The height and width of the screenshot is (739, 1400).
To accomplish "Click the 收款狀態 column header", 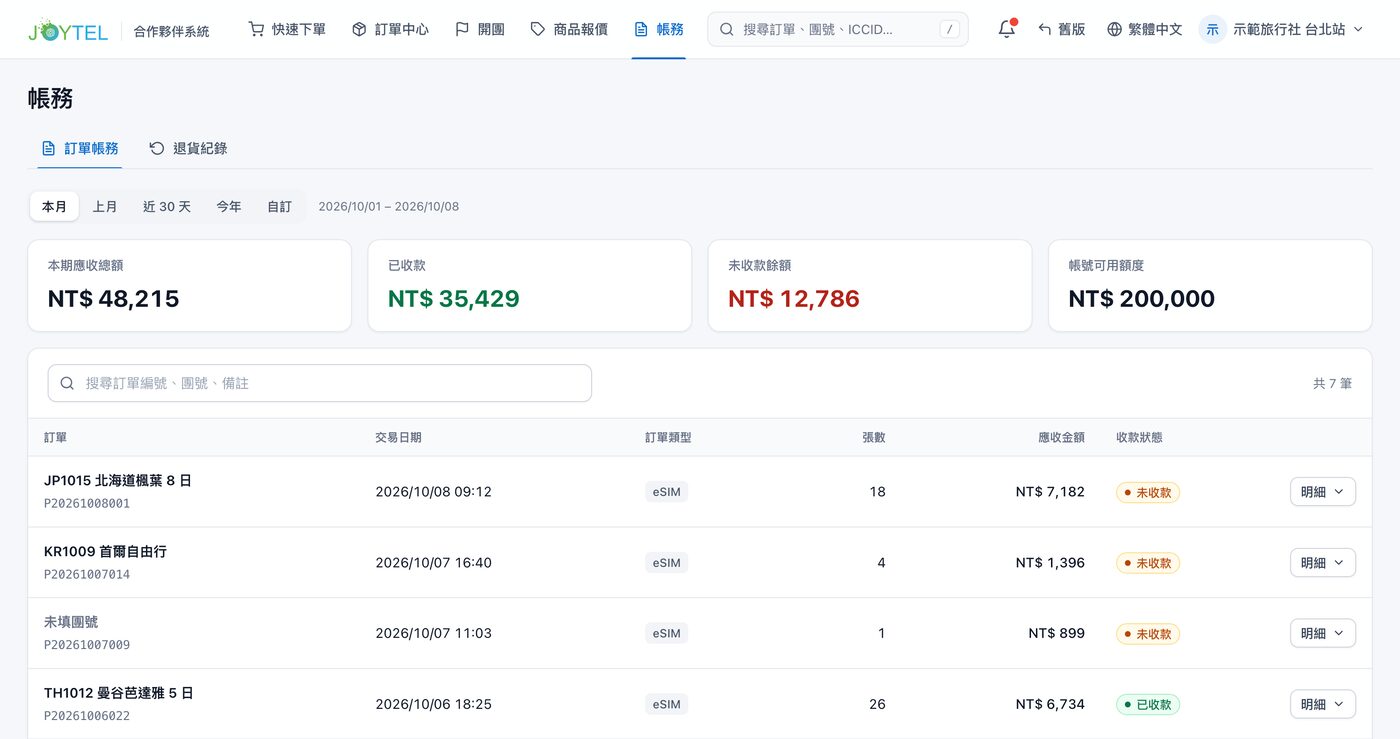I will (1139, 437).
